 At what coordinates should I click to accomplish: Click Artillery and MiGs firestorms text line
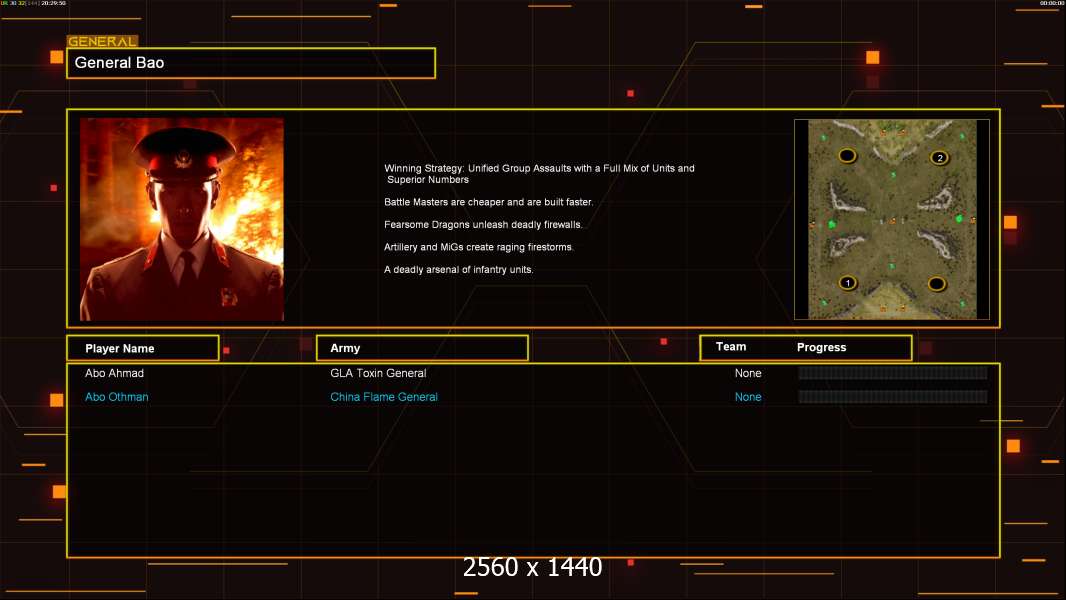coord(479,247)
